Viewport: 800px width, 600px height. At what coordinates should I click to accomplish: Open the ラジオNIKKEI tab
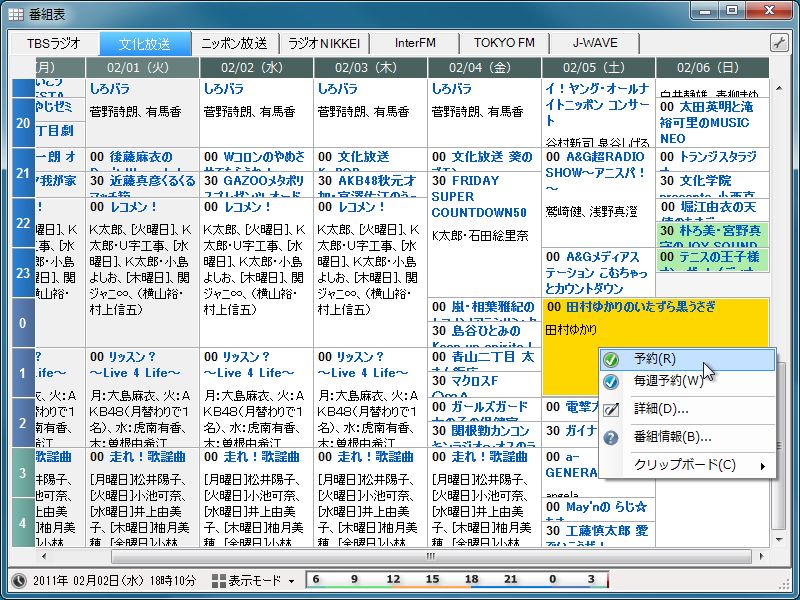point(324,43)
